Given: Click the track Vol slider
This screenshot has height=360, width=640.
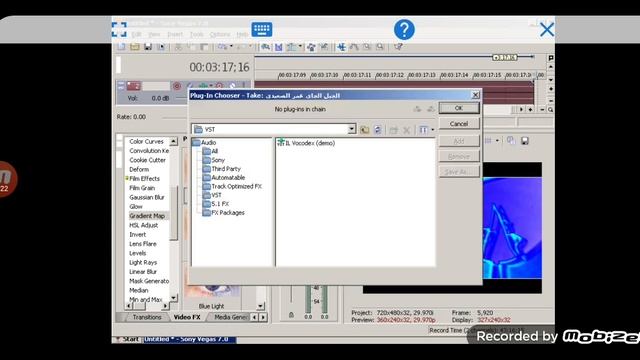Looking at the screenshot, I should pyautogui.click(x=182, y=98).
